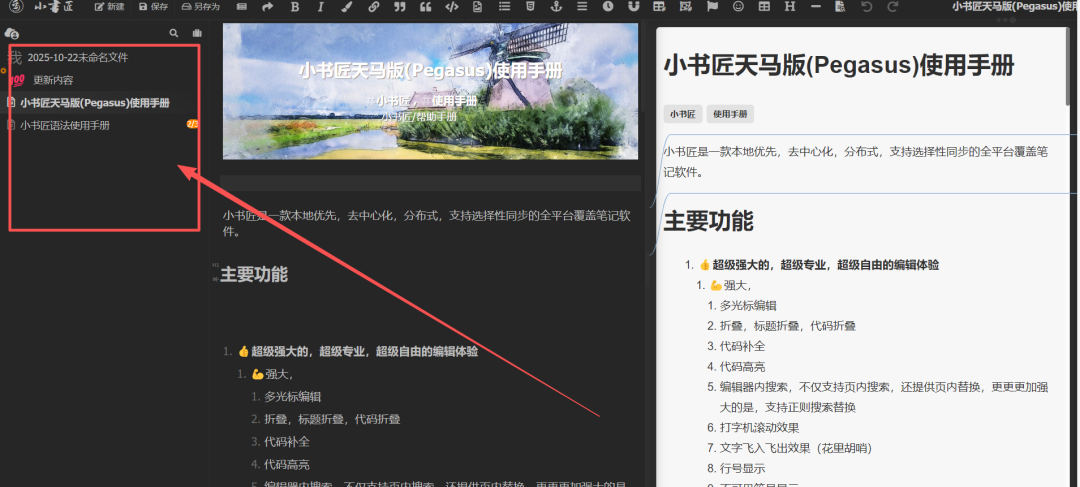Image resolution: width=1080 pixels, height=487 pixels.
Task: Undo the last edit
Action: tap(866, 7)
